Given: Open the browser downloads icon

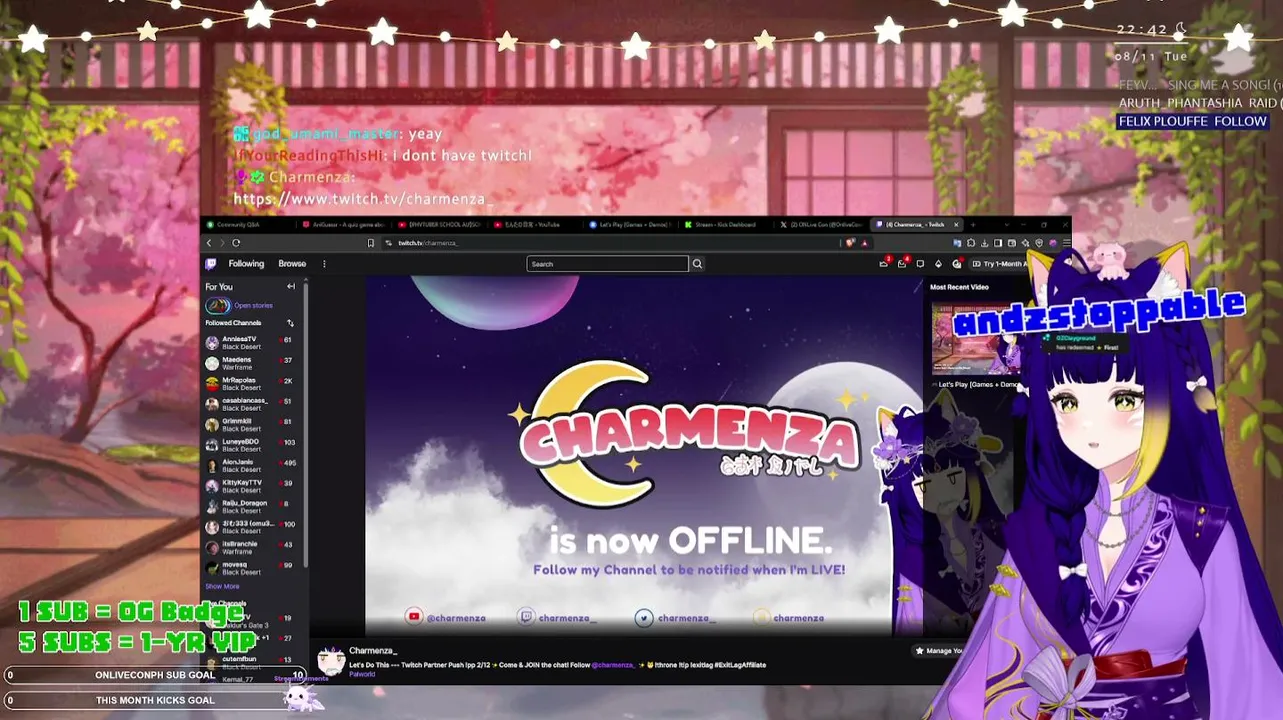Looking at the screenshot, I should click(x=984, y=243).
